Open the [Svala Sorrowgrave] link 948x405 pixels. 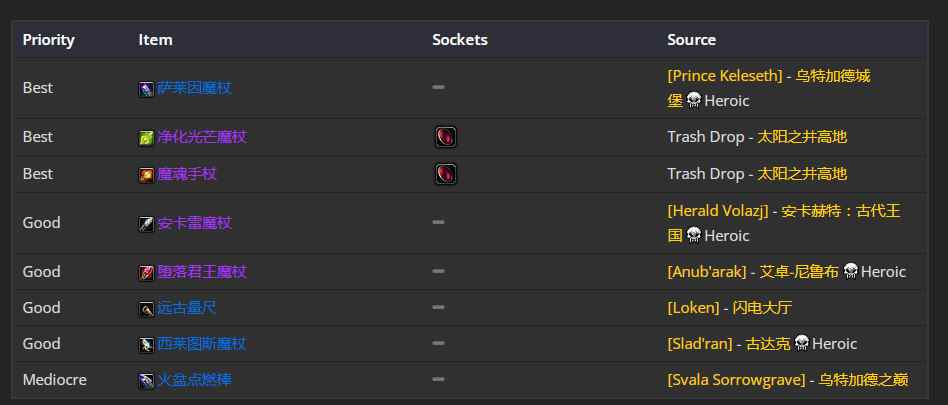(x=736, y=380)
